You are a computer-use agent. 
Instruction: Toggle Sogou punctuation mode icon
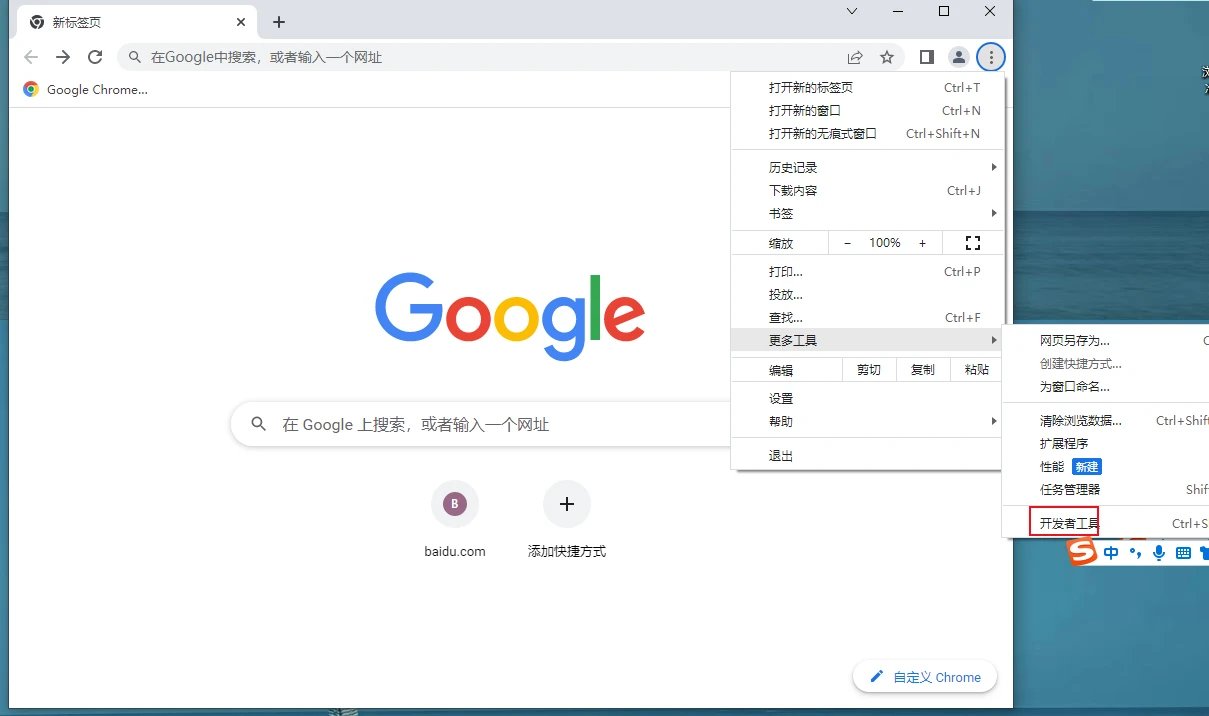(1135, 552)
